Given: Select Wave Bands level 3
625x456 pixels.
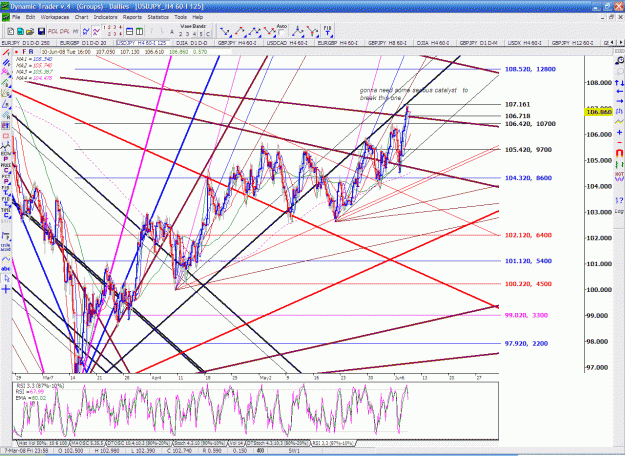Looking at the screenshot, I should pos(187,34).
